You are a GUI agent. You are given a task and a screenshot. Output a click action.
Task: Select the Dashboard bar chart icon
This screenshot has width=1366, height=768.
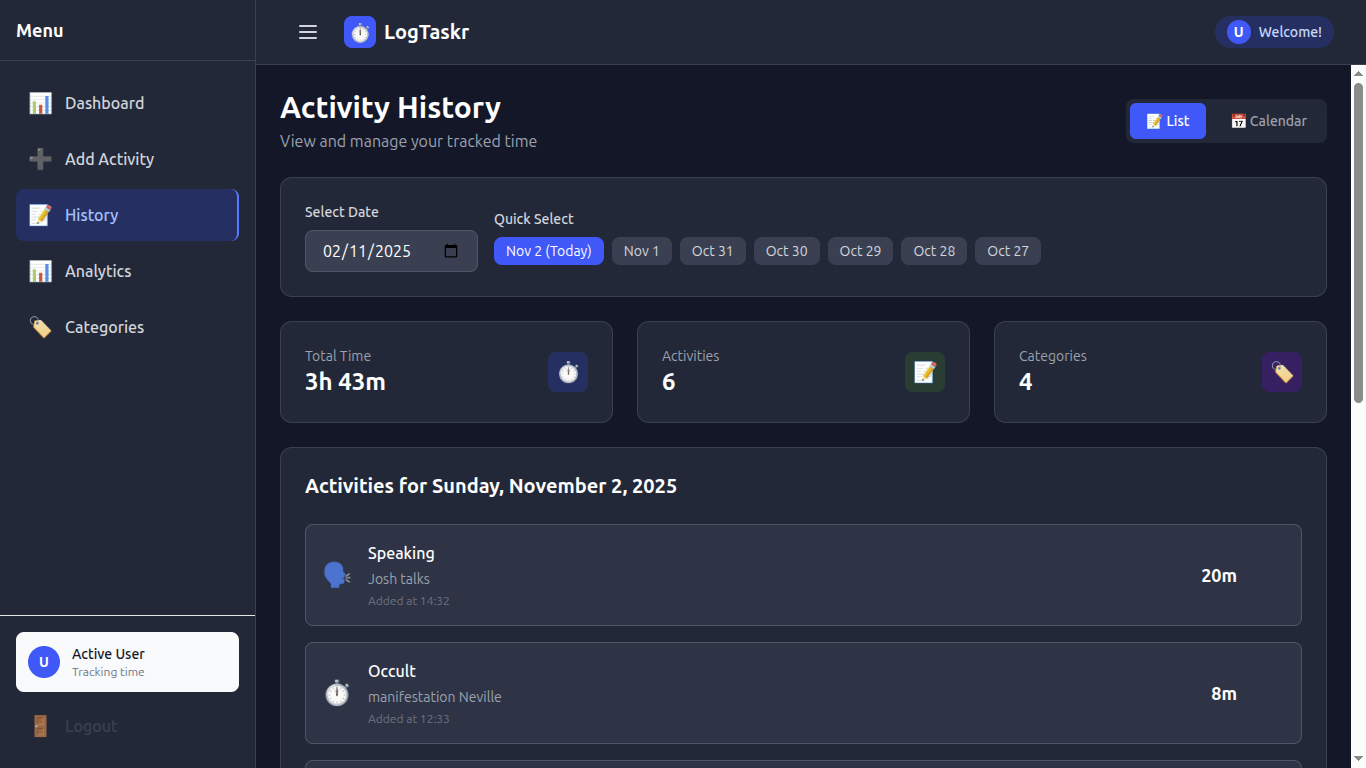(x=40, y=103)
